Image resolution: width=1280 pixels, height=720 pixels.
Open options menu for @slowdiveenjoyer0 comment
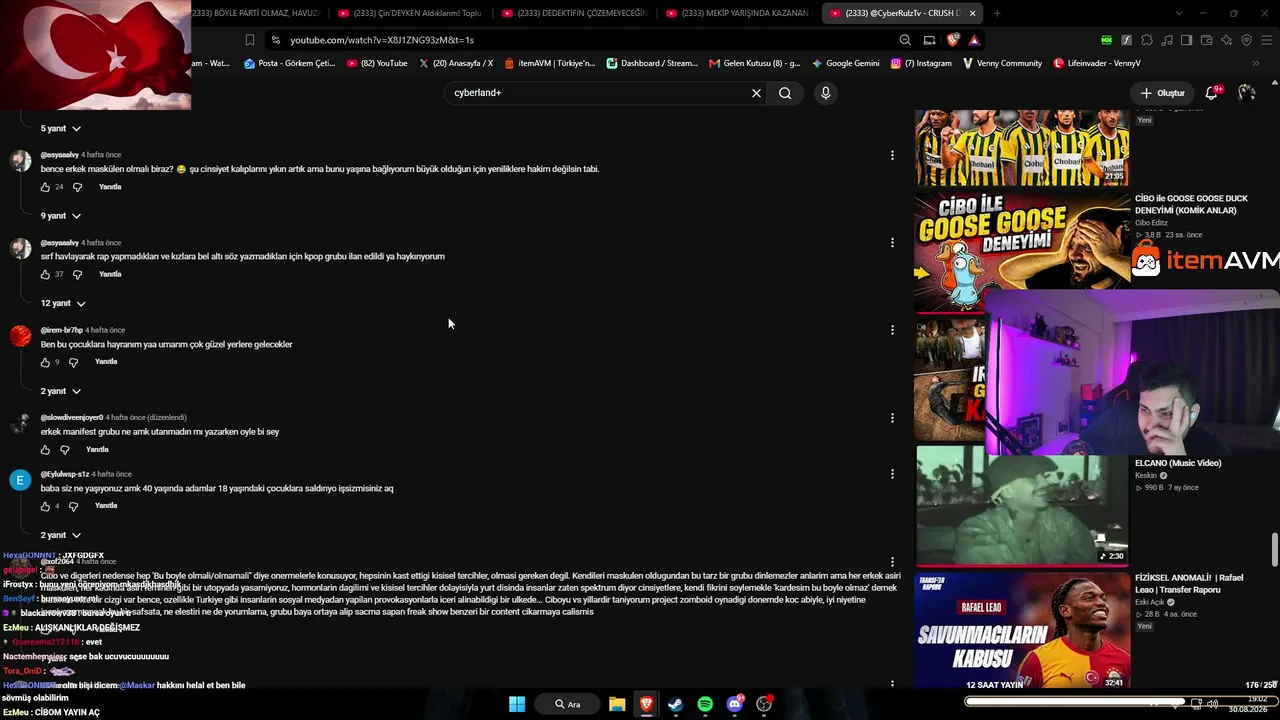click(x=892, y=417)
